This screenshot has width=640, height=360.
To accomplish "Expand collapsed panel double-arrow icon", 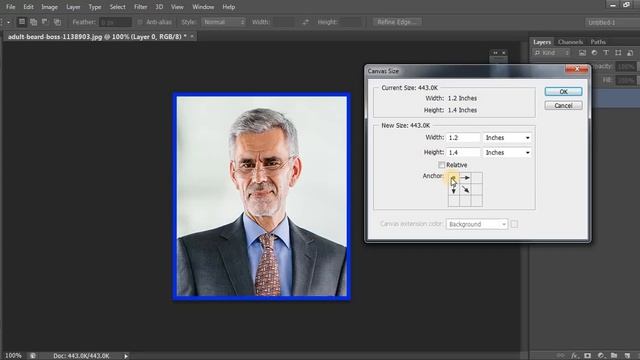I will 496,53.
